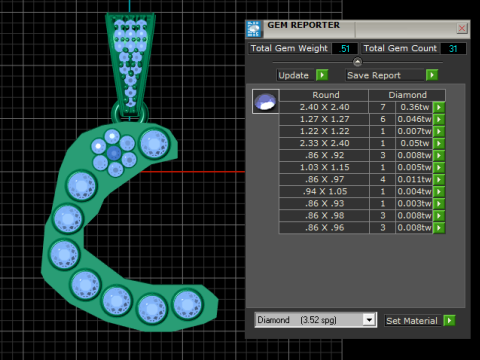
Task: Click the Diamond column header
Action: click(407, 95)
